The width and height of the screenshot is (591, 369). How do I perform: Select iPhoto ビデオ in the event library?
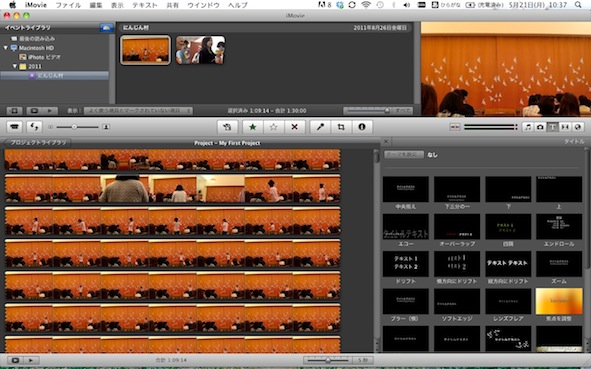[44, 57]
